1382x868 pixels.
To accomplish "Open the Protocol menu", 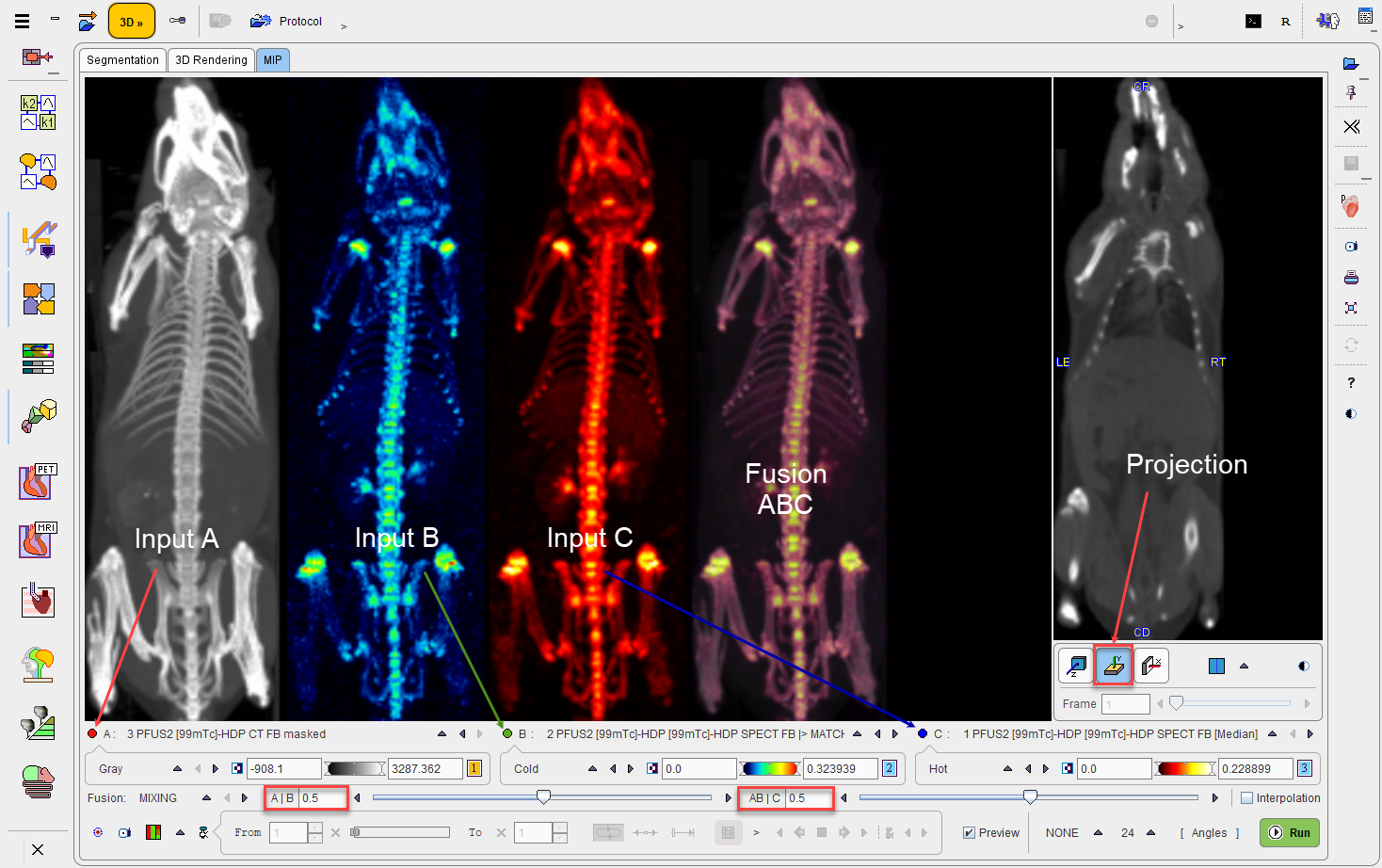I will 287,21.
